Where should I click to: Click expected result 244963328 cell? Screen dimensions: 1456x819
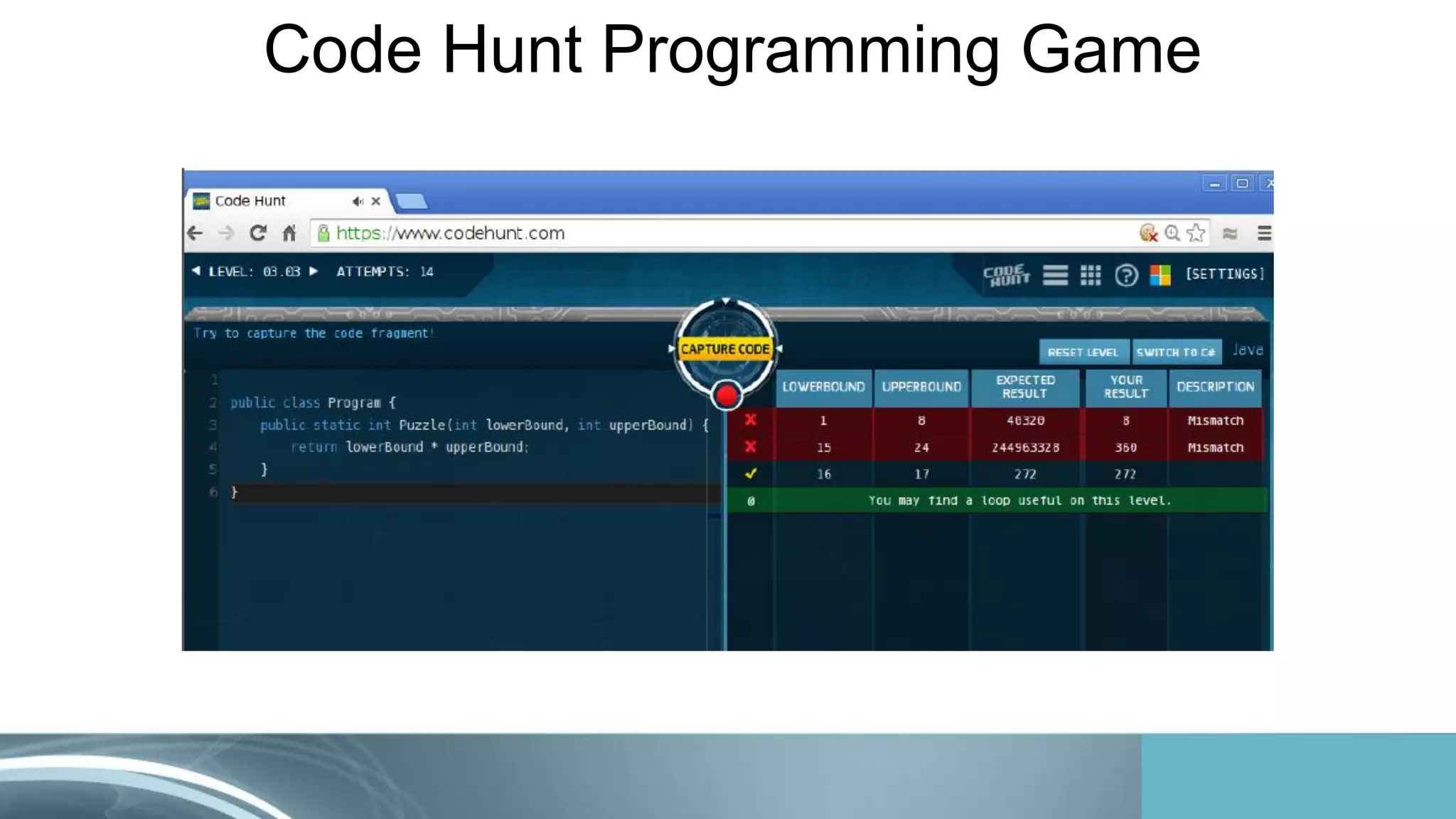tap(1025, 447)
